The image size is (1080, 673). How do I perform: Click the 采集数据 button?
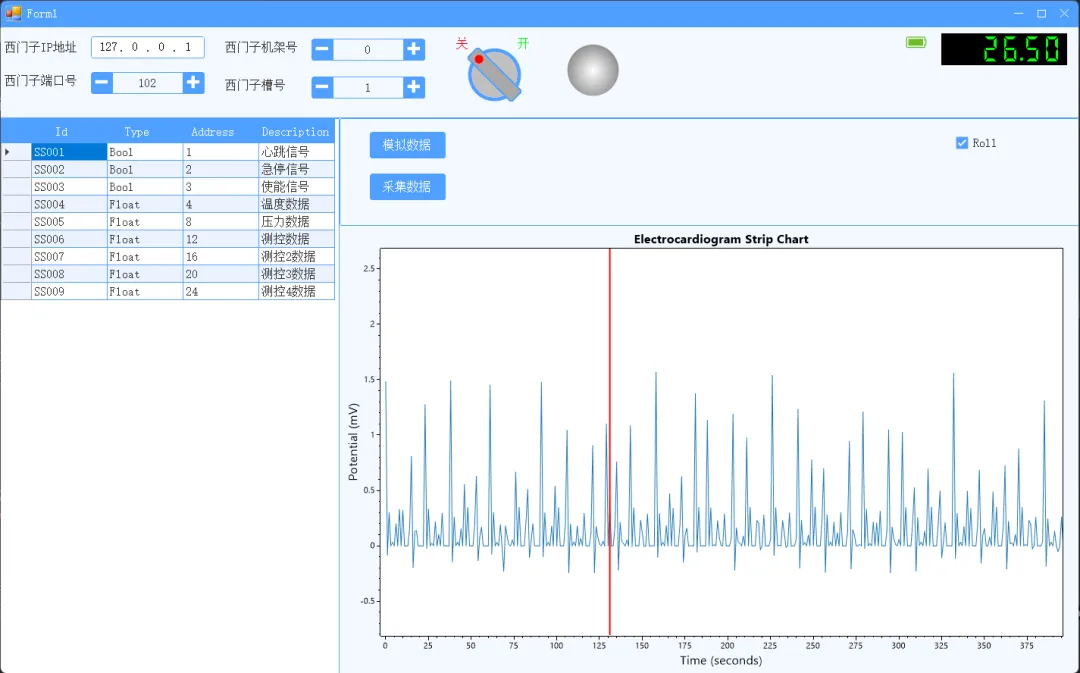tap(407, 187)
